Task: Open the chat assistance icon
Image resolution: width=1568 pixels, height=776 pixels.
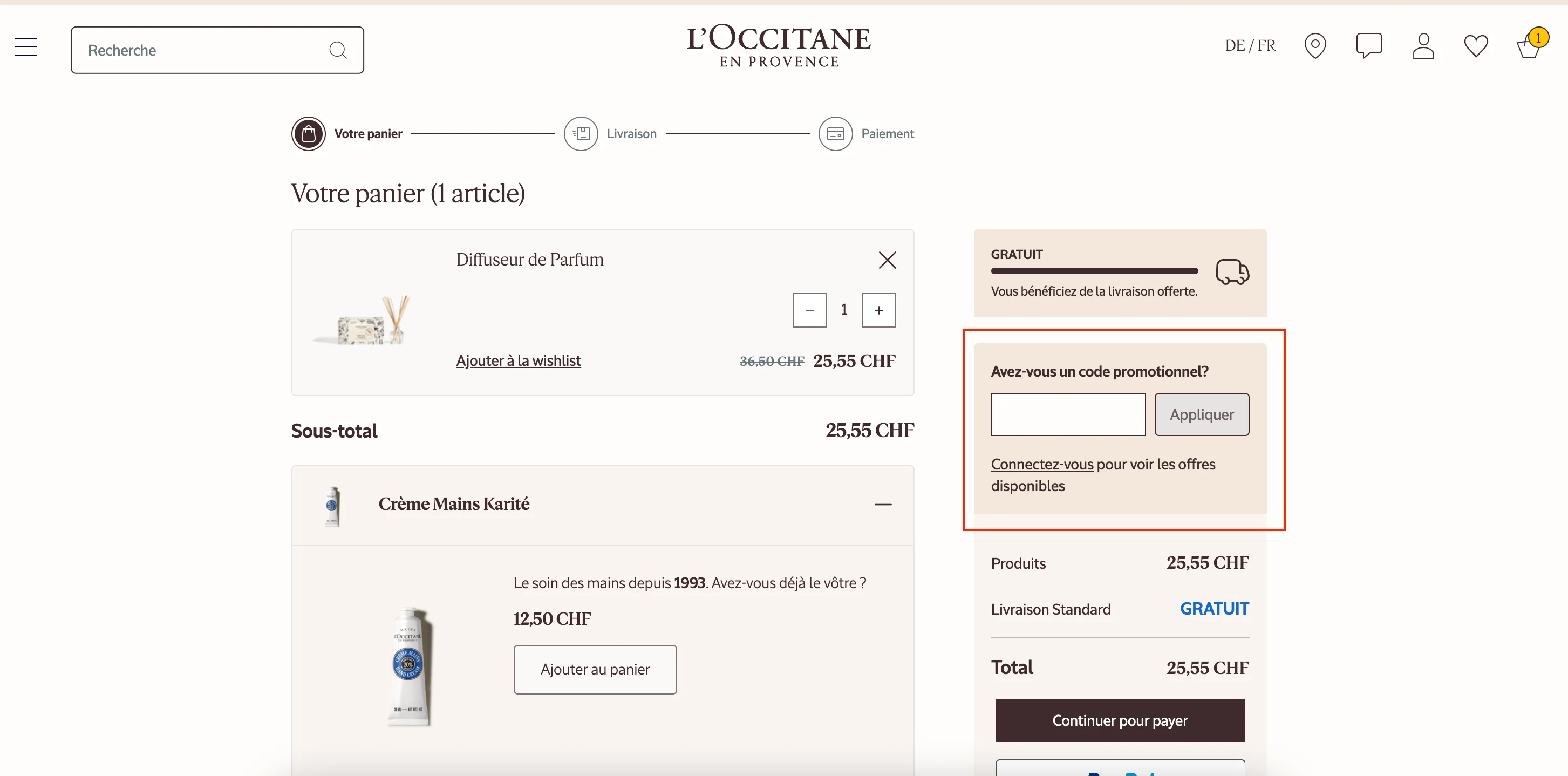Action: [x=1369, y=45]
